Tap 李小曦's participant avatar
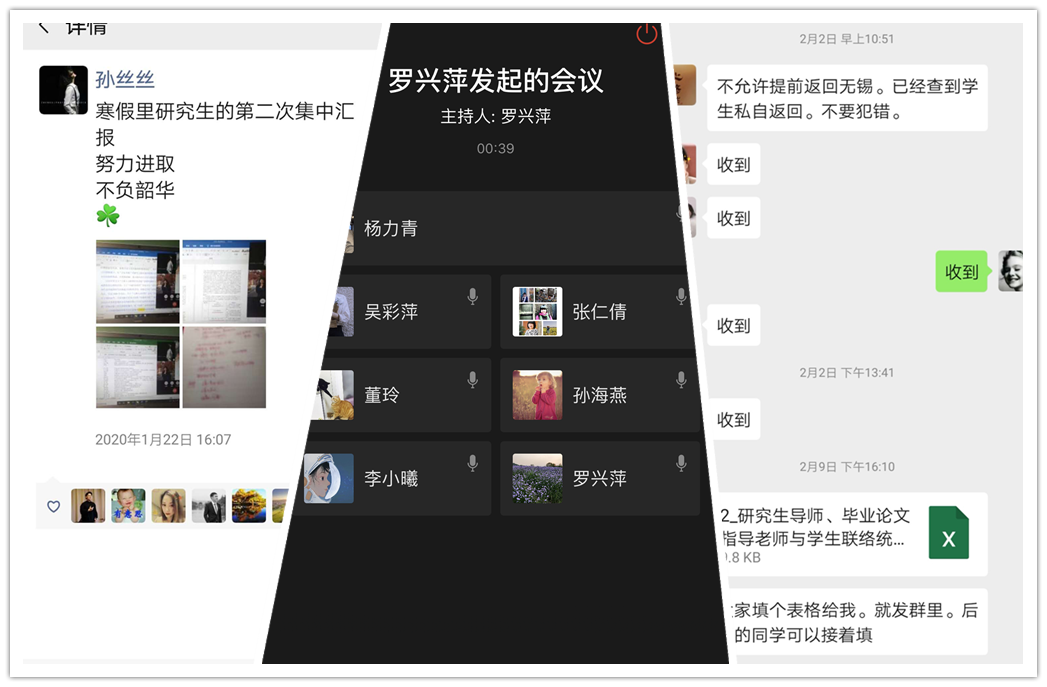1047x687 pixels. 329,478
